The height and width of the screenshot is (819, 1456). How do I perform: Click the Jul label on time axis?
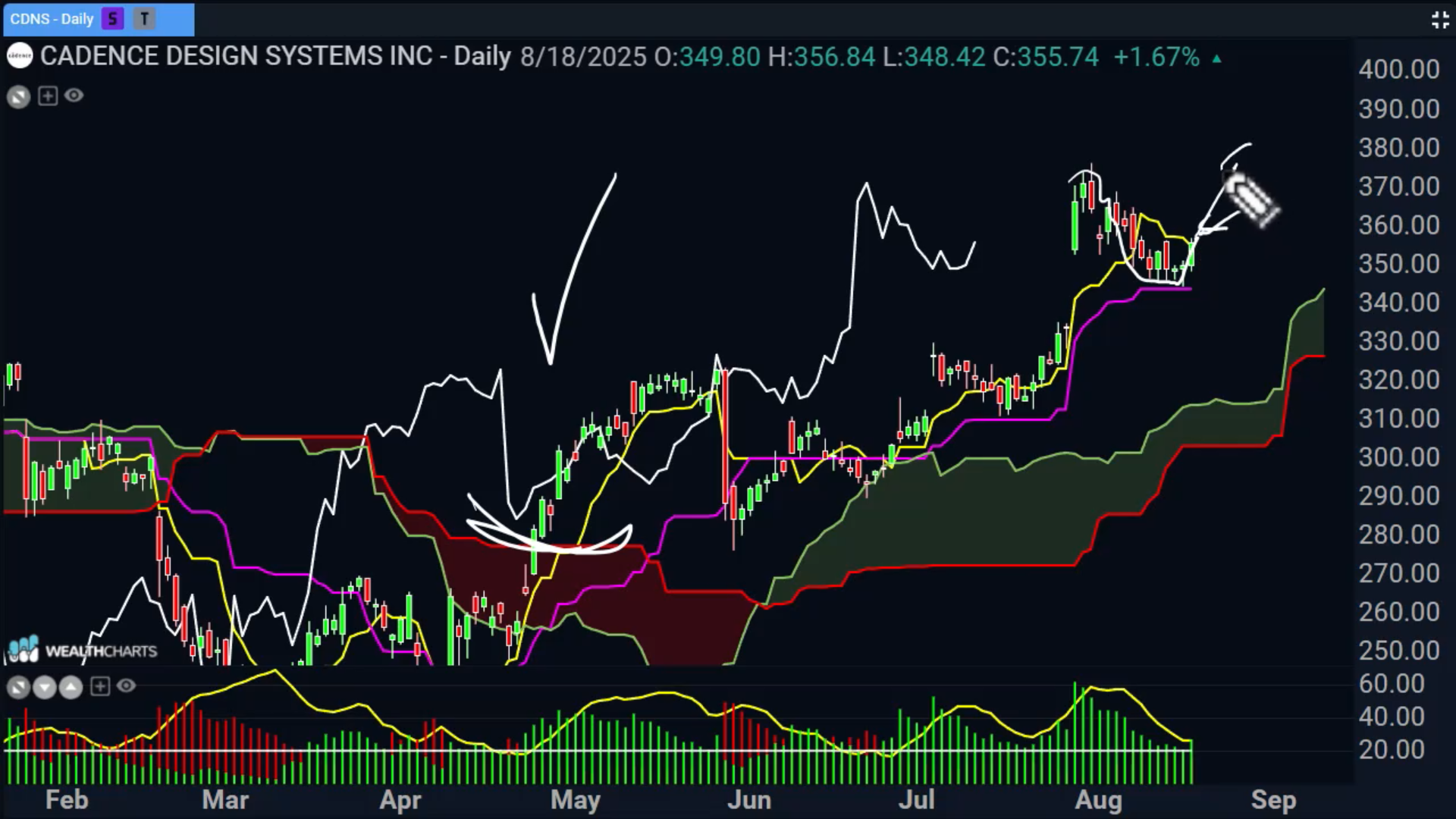point(917,800)
